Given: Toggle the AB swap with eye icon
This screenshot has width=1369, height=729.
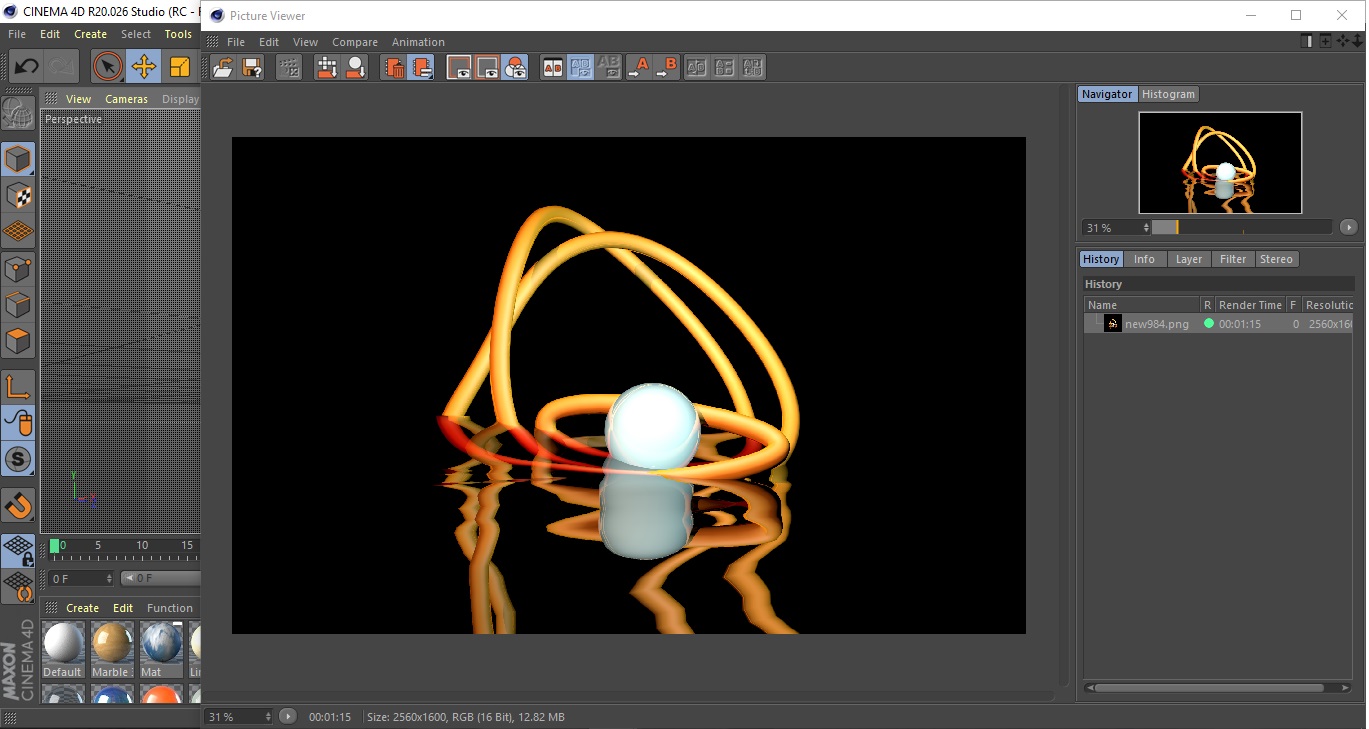Looking at the screenshot, I should coord(581,67).
